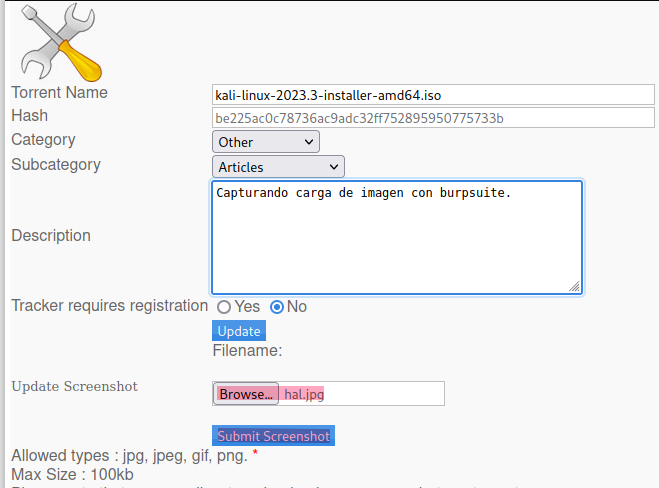
Task: Click the Torrent Name label text
Action: click(x=59, y=92)
